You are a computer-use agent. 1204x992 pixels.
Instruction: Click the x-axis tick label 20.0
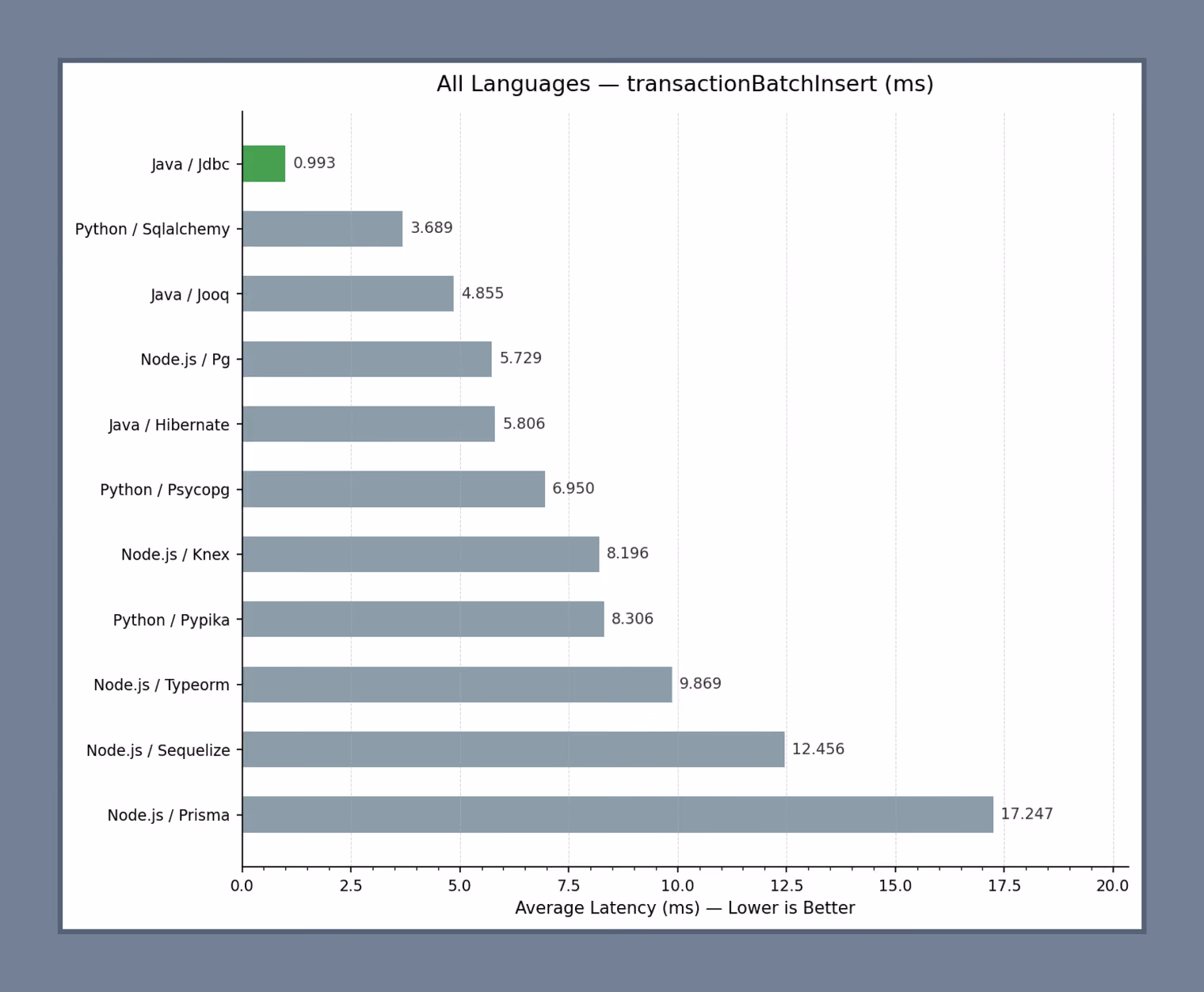[x=1113, y=886]
